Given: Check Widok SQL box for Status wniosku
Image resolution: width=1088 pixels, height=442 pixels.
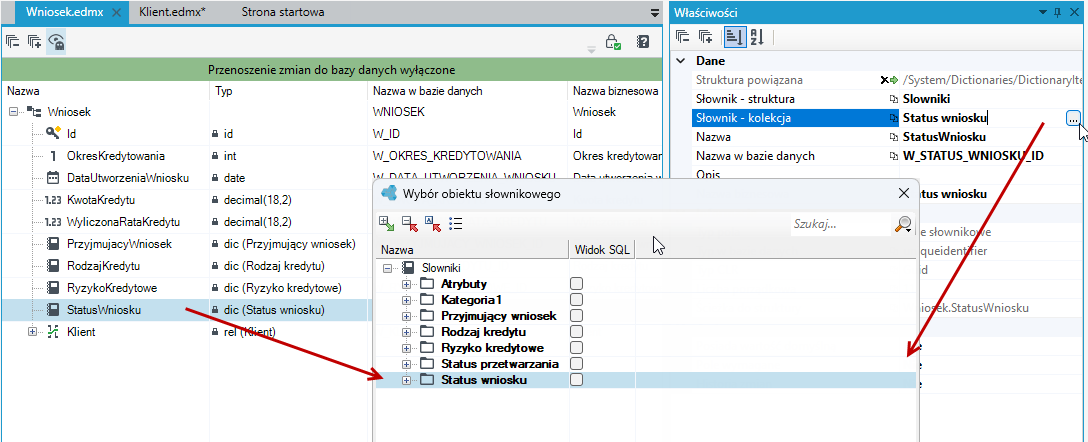Looking at the screenshot, I should (577, 380).
